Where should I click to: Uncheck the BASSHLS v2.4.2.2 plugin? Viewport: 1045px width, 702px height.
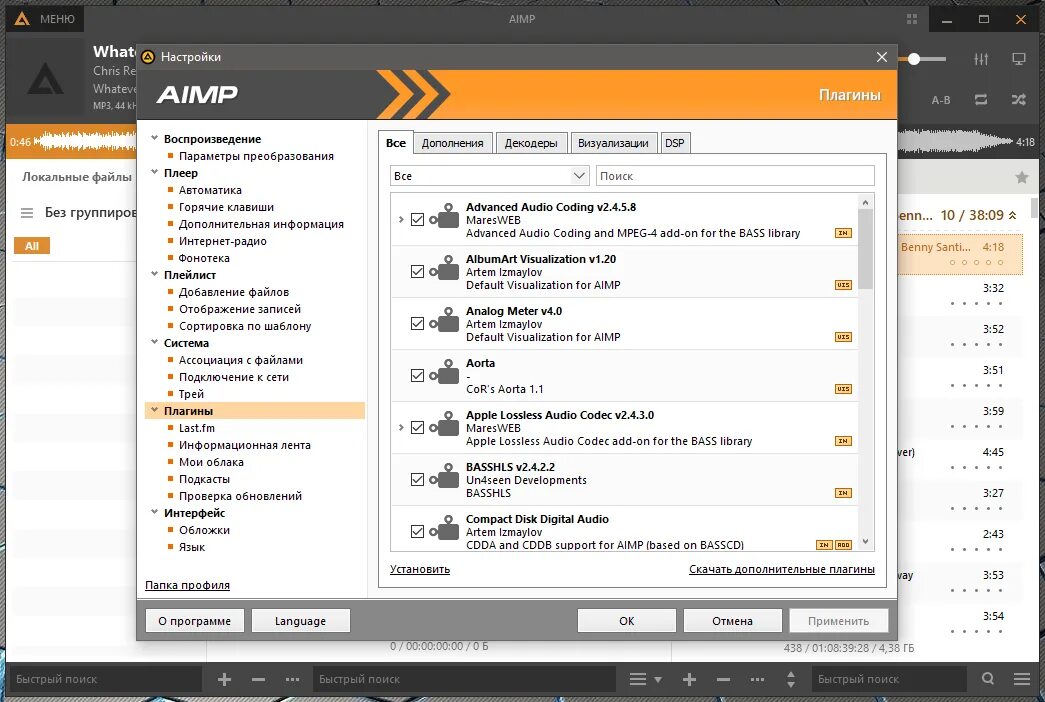tap(417, 479)
